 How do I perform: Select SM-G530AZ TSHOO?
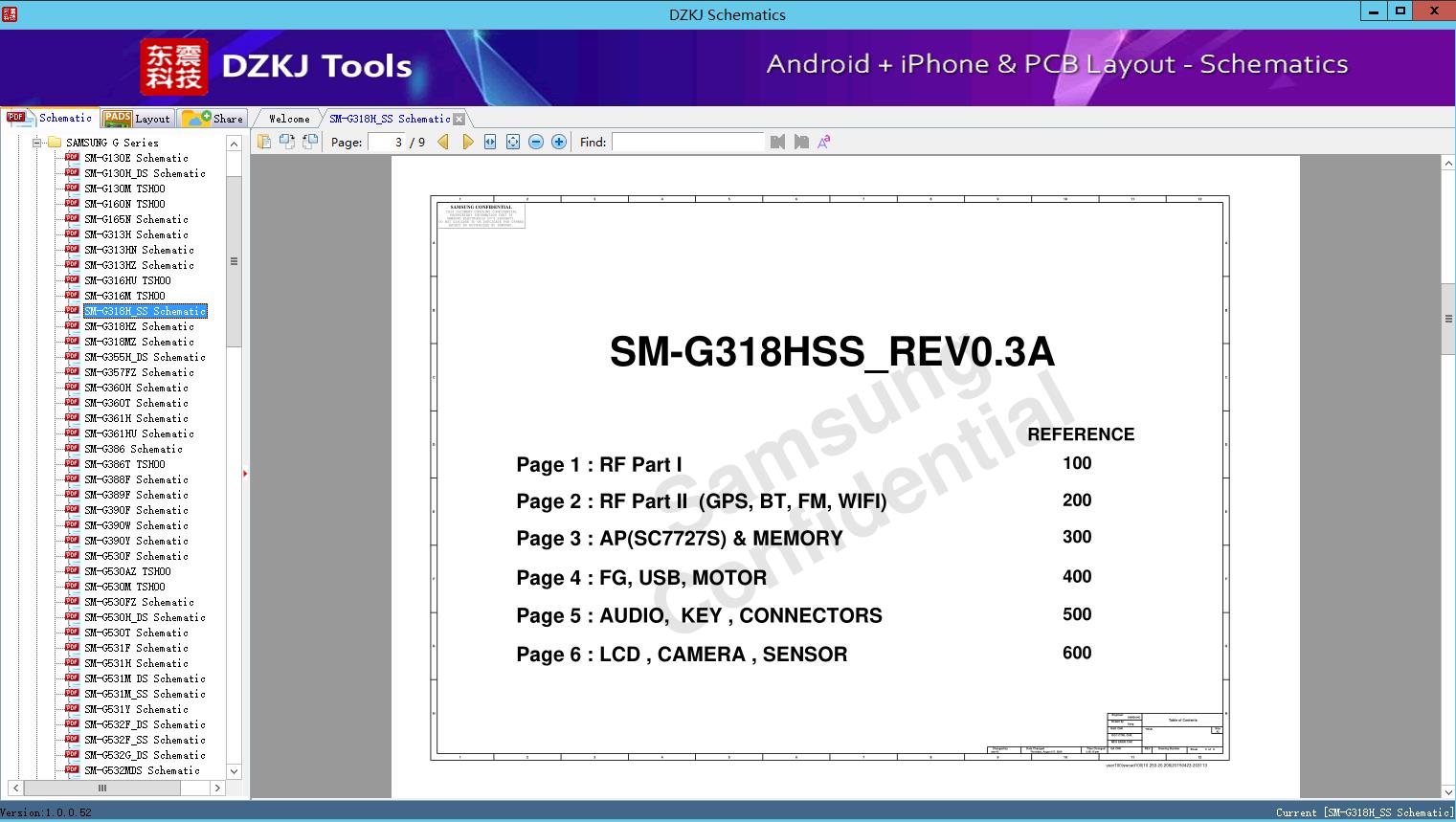(x=127, y=571)
